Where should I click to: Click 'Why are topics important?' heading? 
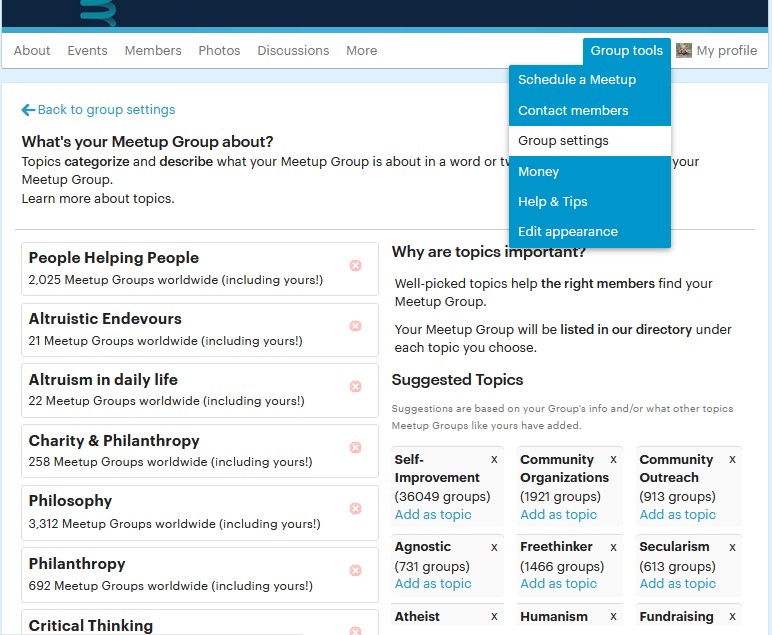[x=489, y=252]
